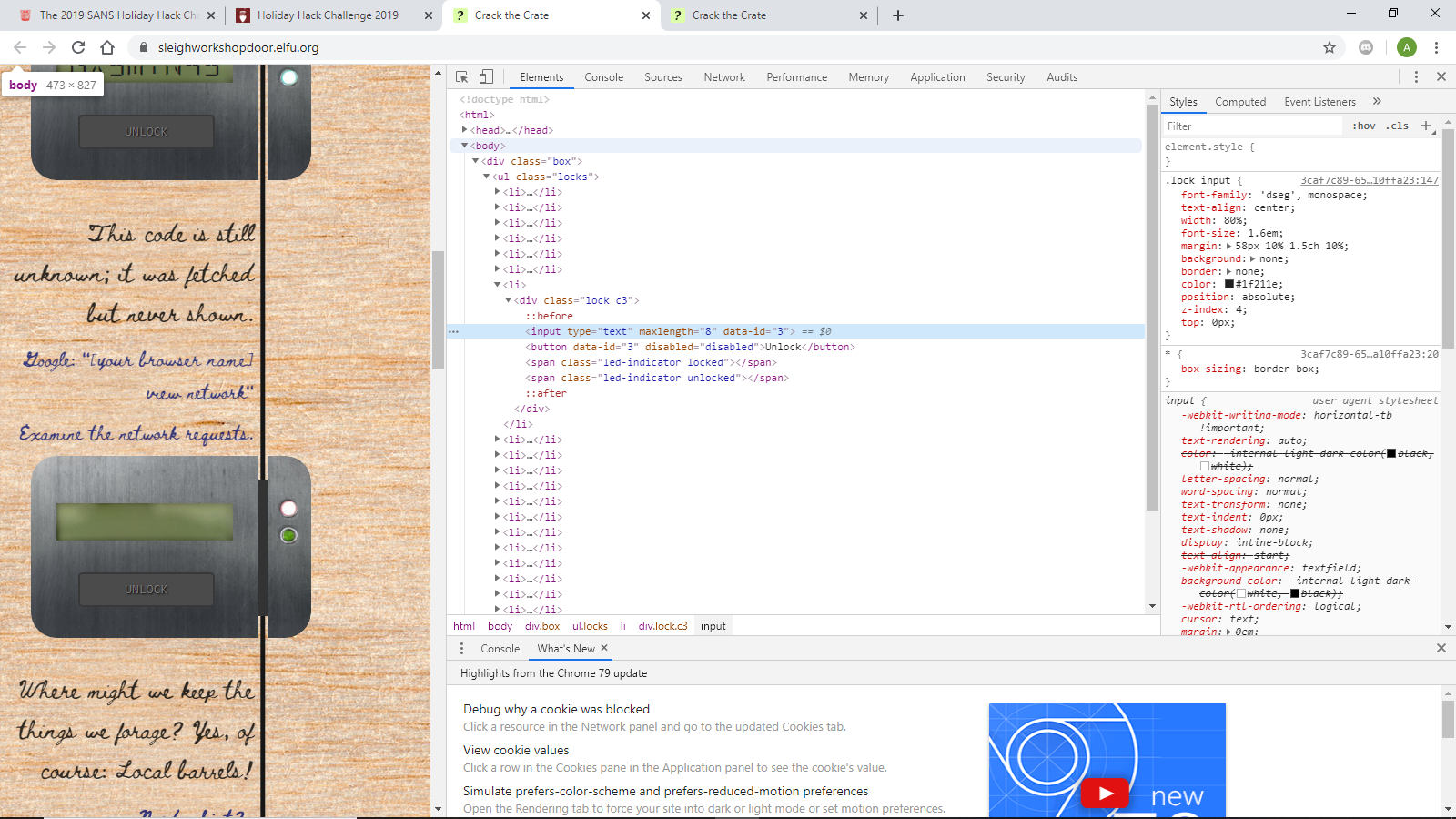Open the profile avatar 'A' icon
The image size is (1456, 819).
click(x=1407, y=47)
